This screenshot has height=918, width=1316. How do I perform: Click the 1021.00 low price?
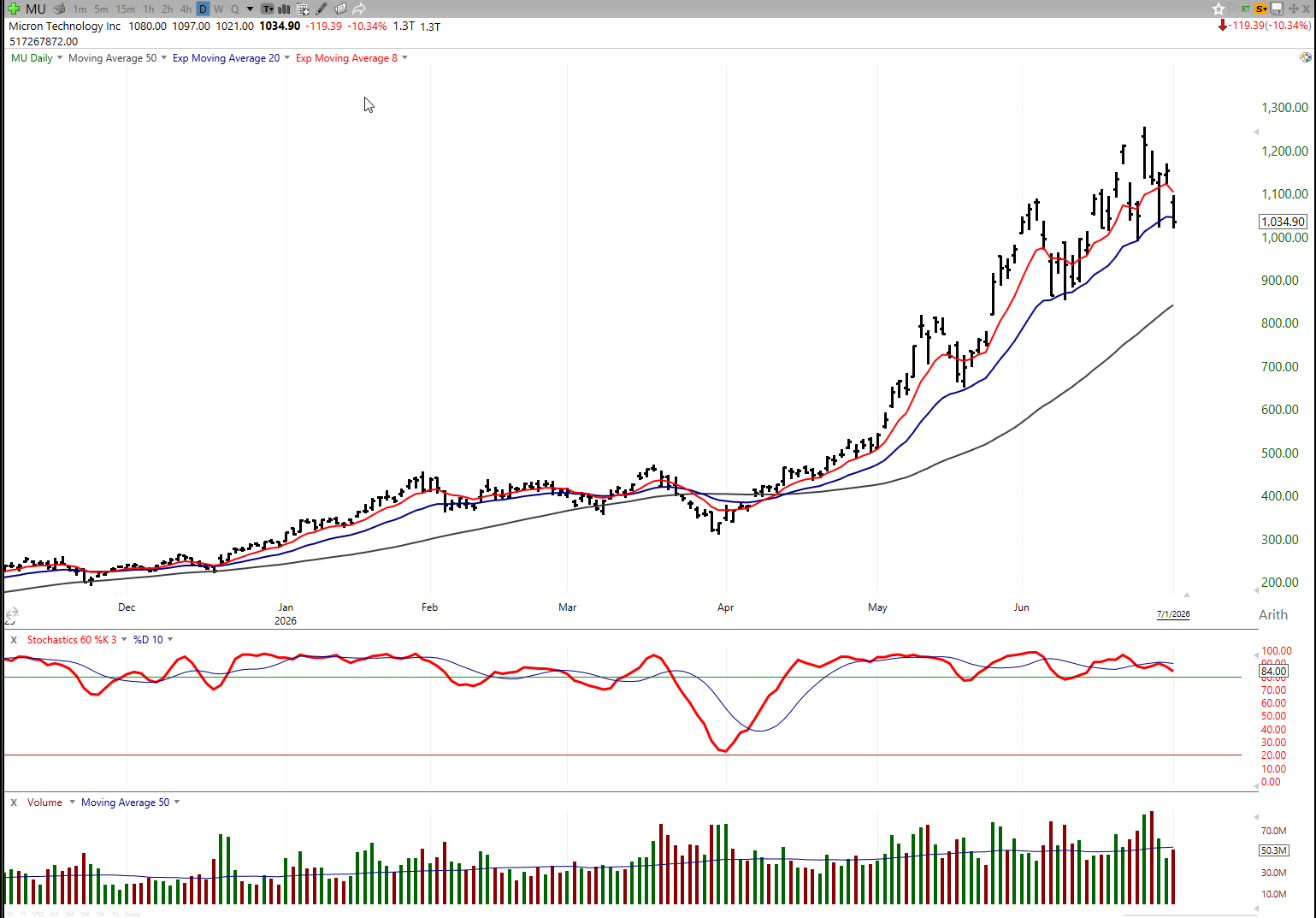click(x=234, y=27)
